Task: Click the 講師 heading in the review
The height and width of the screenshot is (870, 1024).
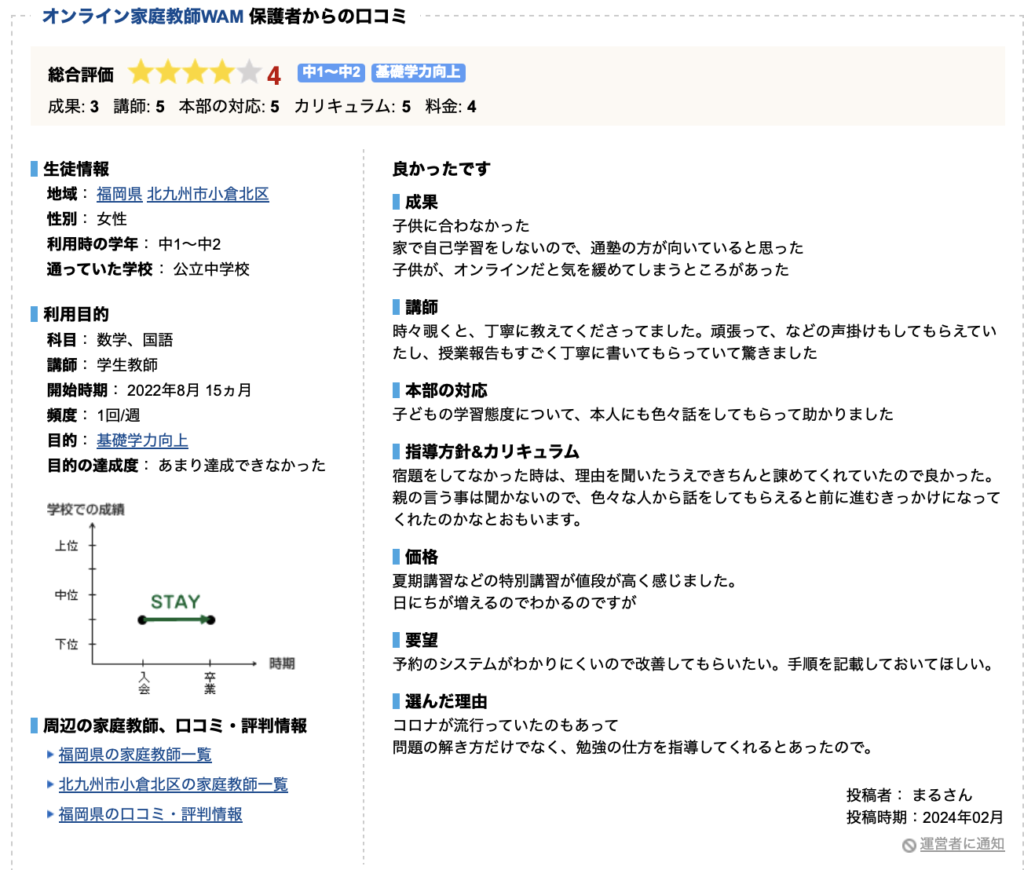Action: click(x=421, y=307)
